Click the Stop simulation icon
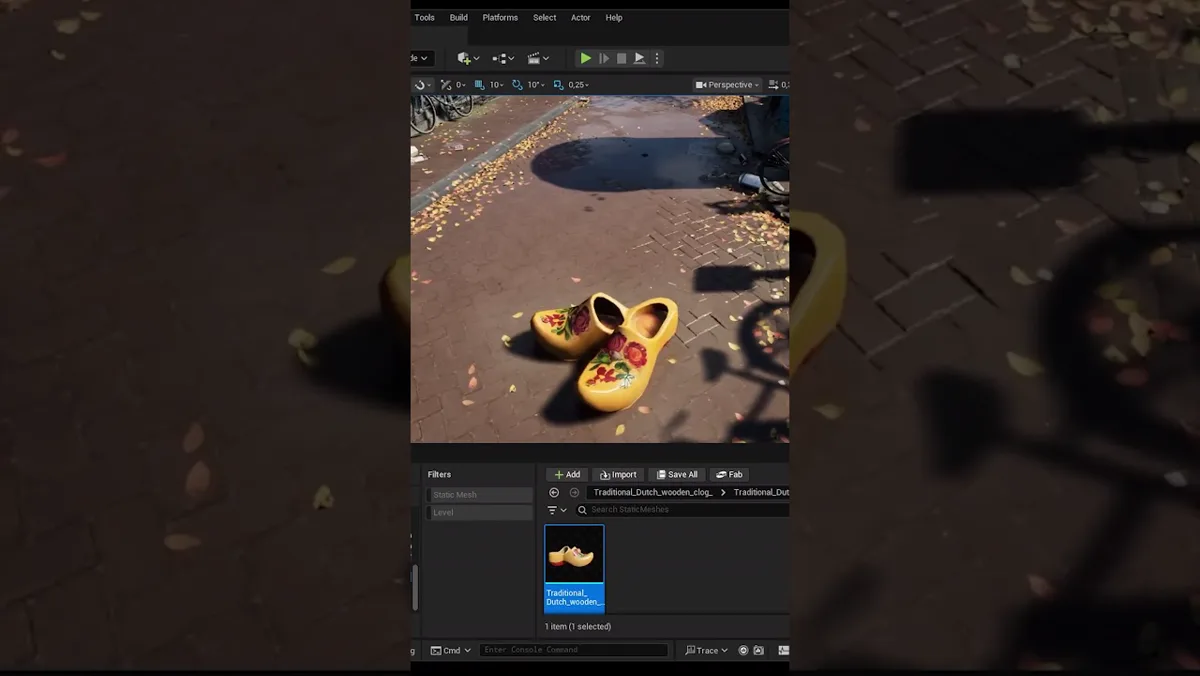The height and width of the screenshot is (676, 1200). (621, 59)
